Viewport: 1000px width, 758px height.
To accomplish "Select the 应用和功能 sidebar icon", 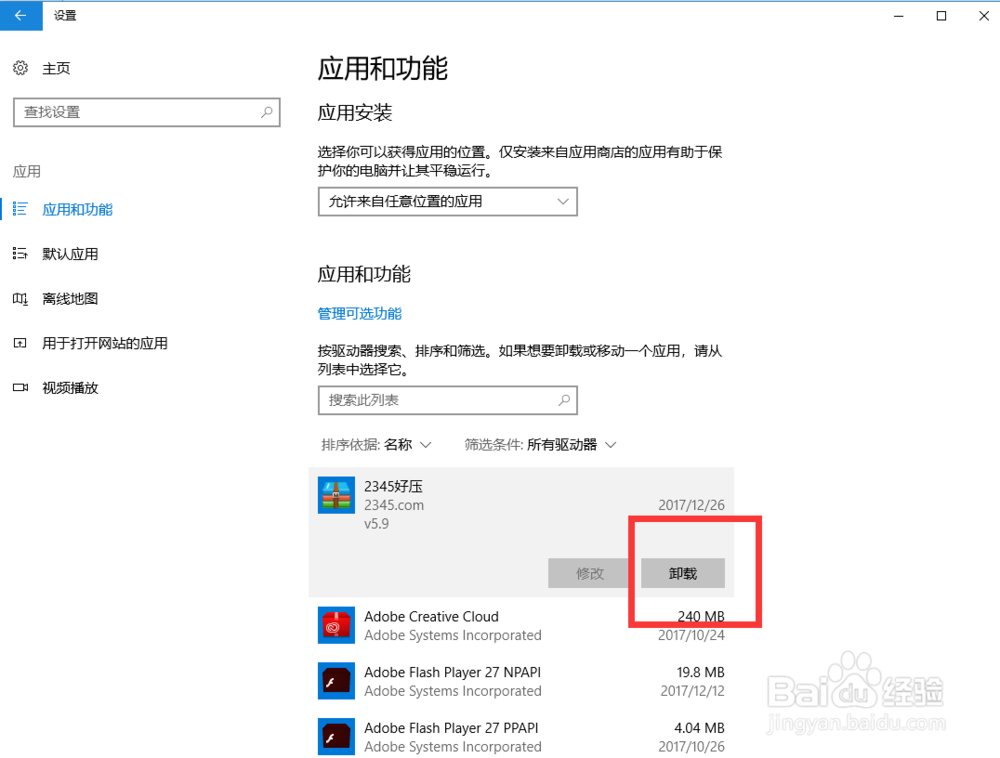I will 20,209.
